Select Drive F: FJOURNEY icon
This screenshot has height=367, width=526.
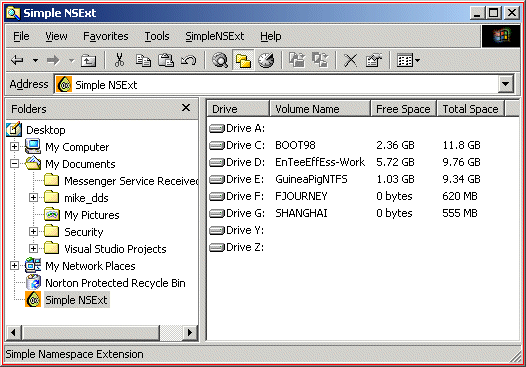[217, 196]
